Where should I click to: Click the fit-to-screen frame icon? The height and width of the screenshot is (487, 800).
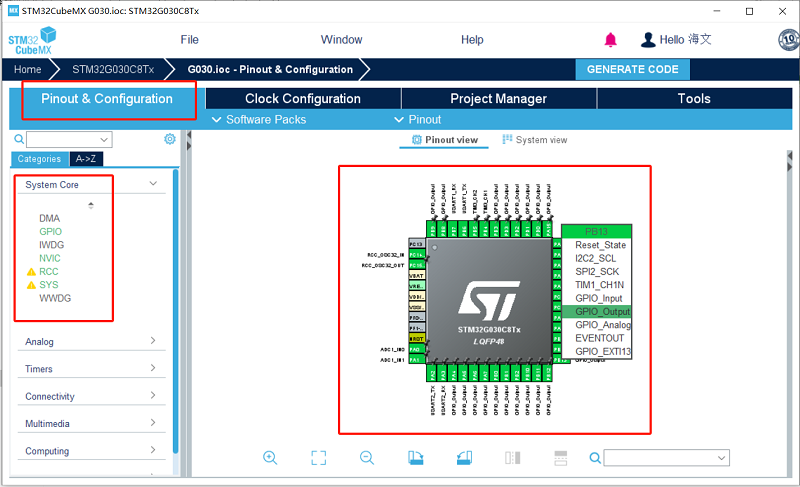(318, 457)
